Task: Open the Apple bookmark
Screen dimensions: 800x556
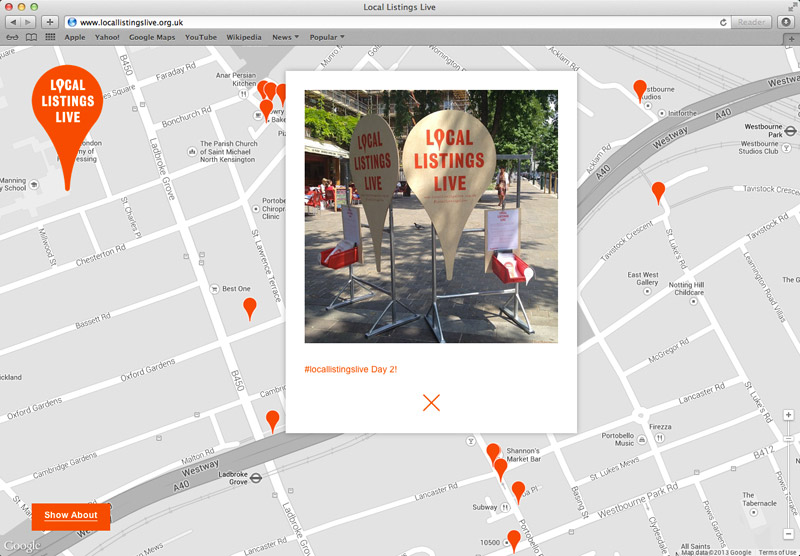Action: [75, 37]
